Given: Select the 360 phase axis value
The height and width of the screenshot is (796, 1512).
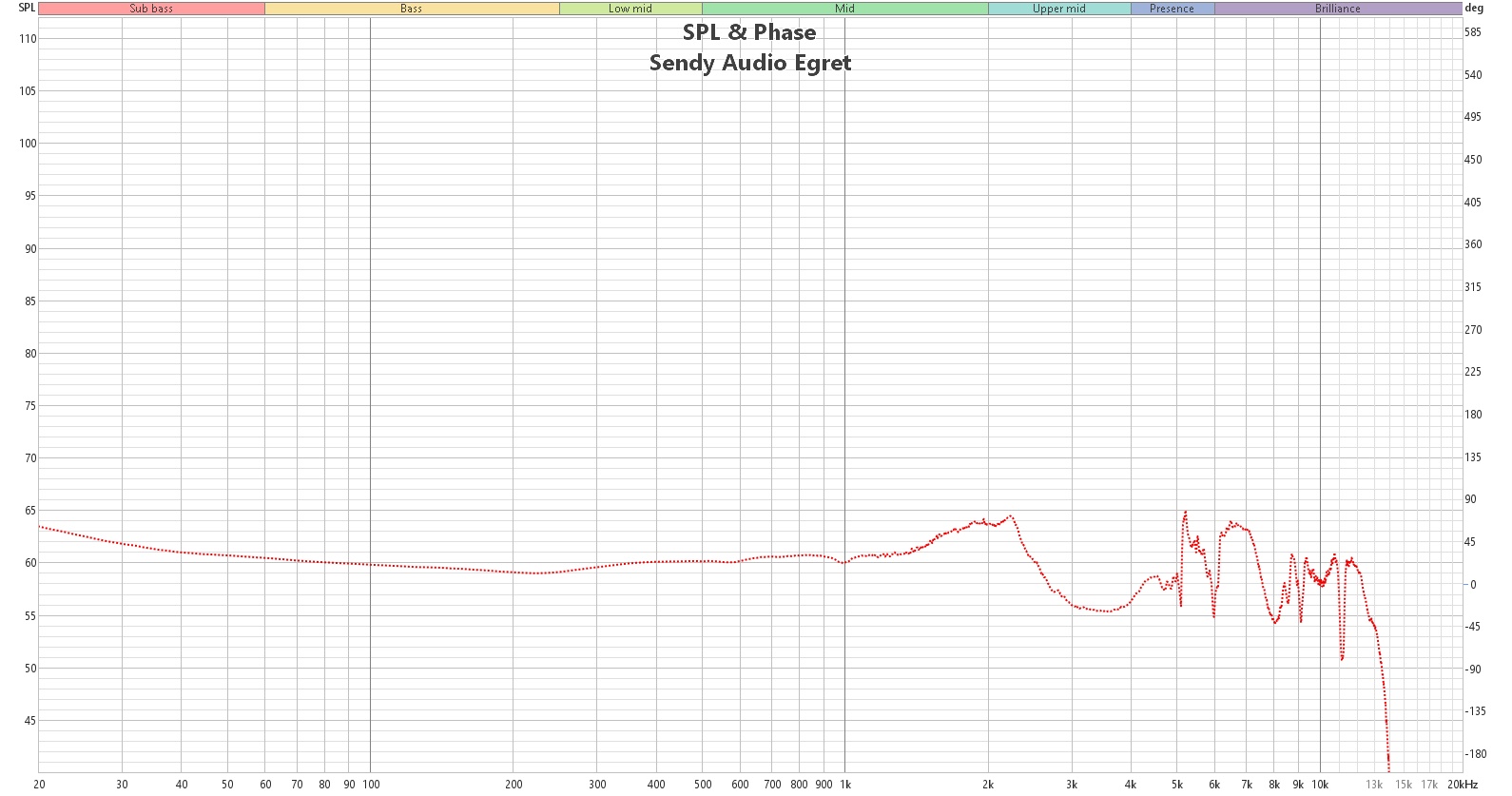Looking at the screenshot, I should 1473,244.
